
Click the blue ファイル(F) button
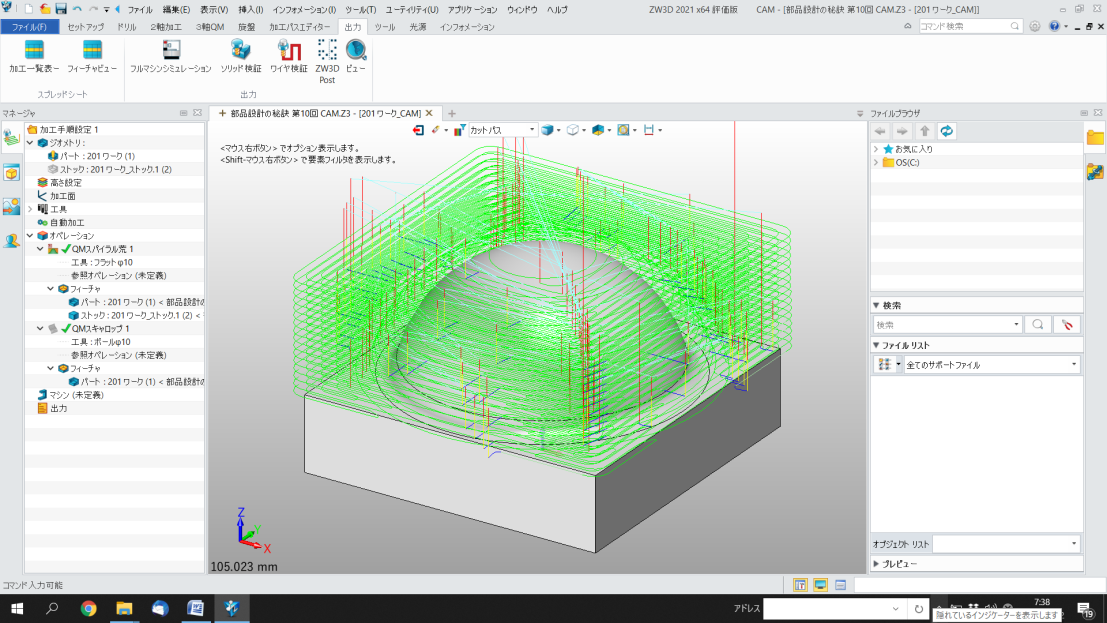coord(29,27)
